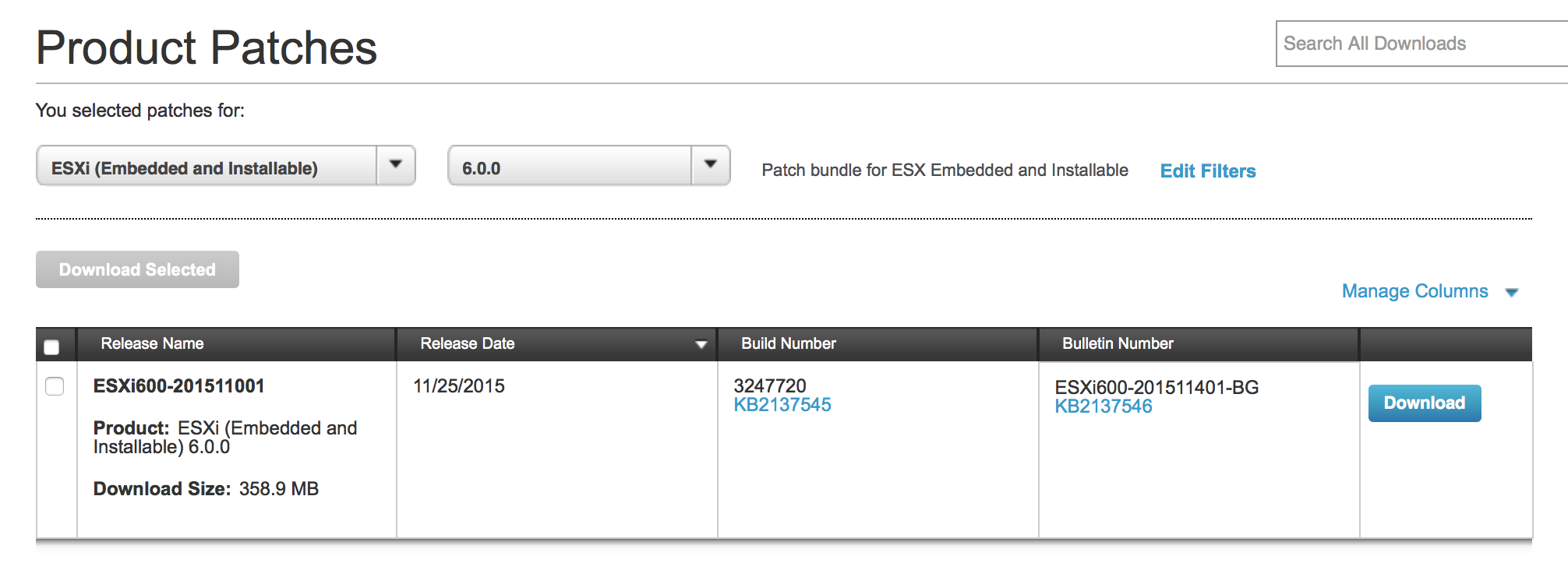The width and height of the screenshot is (1568, 570).
Task: Sort by Release Name column header
Action: tap(152, 343)
